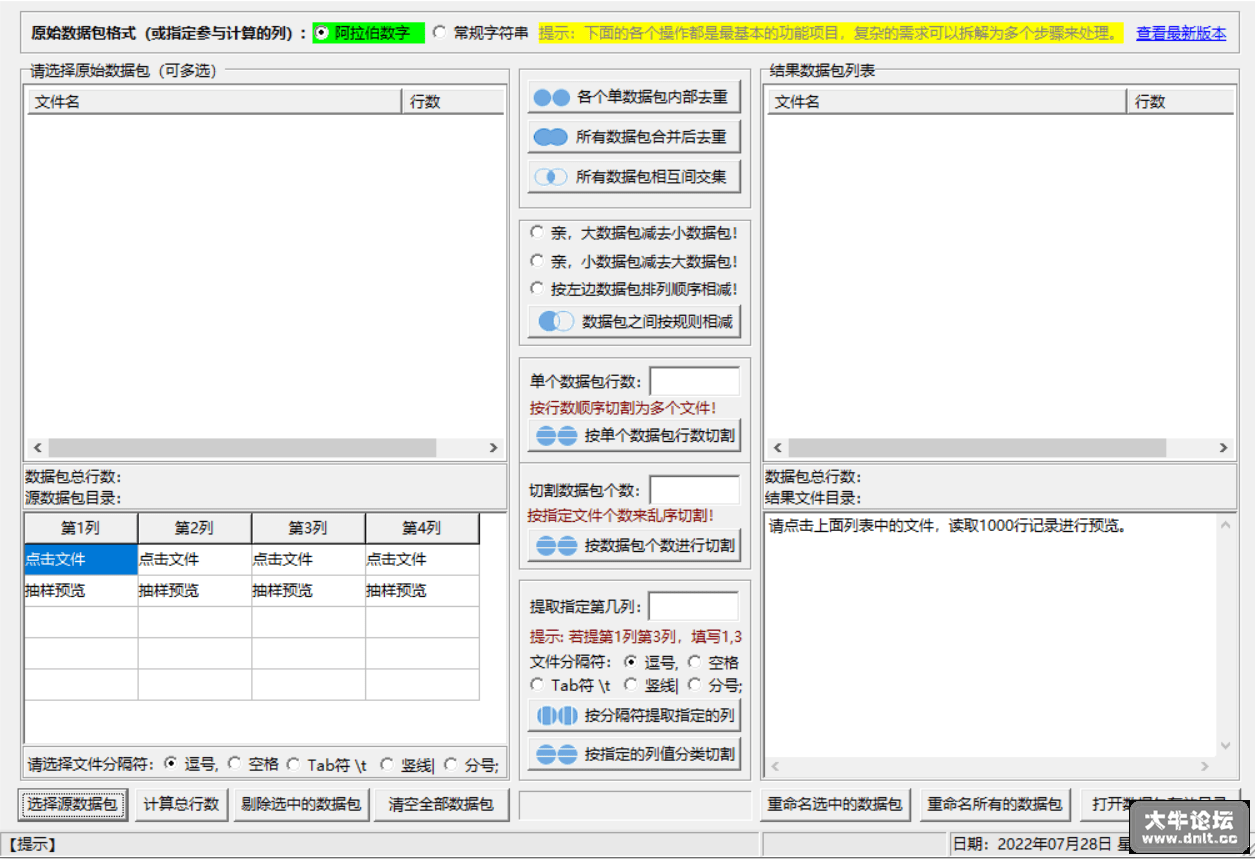Select 抽样预览 cell under 第4列
This screenshot has width=1255, height=859.
pos(422,591)
